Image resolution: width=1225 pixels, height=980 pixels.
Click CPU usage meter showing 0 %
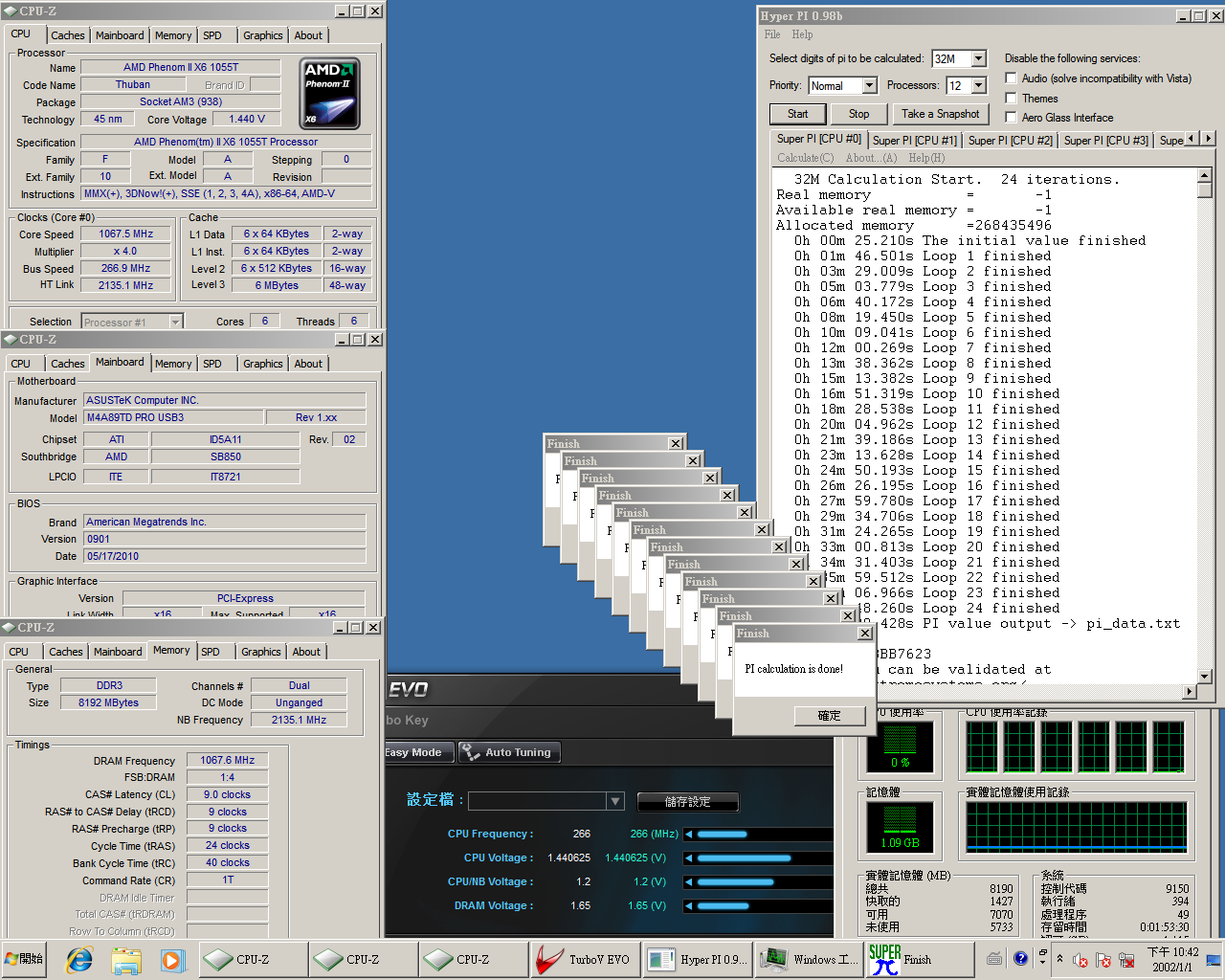pyautogui.click(x=900, y=746)
